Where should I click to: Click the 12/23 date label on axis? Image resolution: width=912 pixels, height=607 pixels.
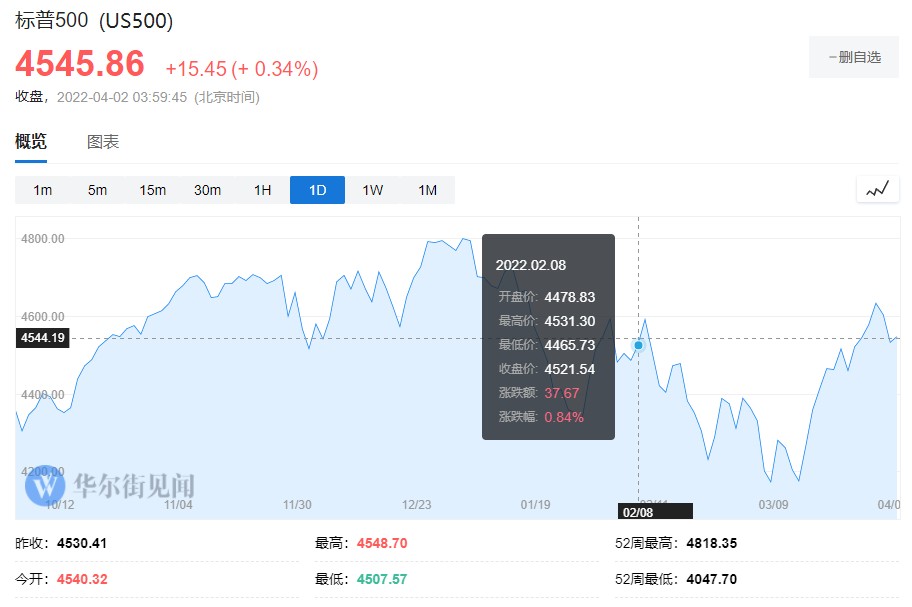[x=416, y=505]
